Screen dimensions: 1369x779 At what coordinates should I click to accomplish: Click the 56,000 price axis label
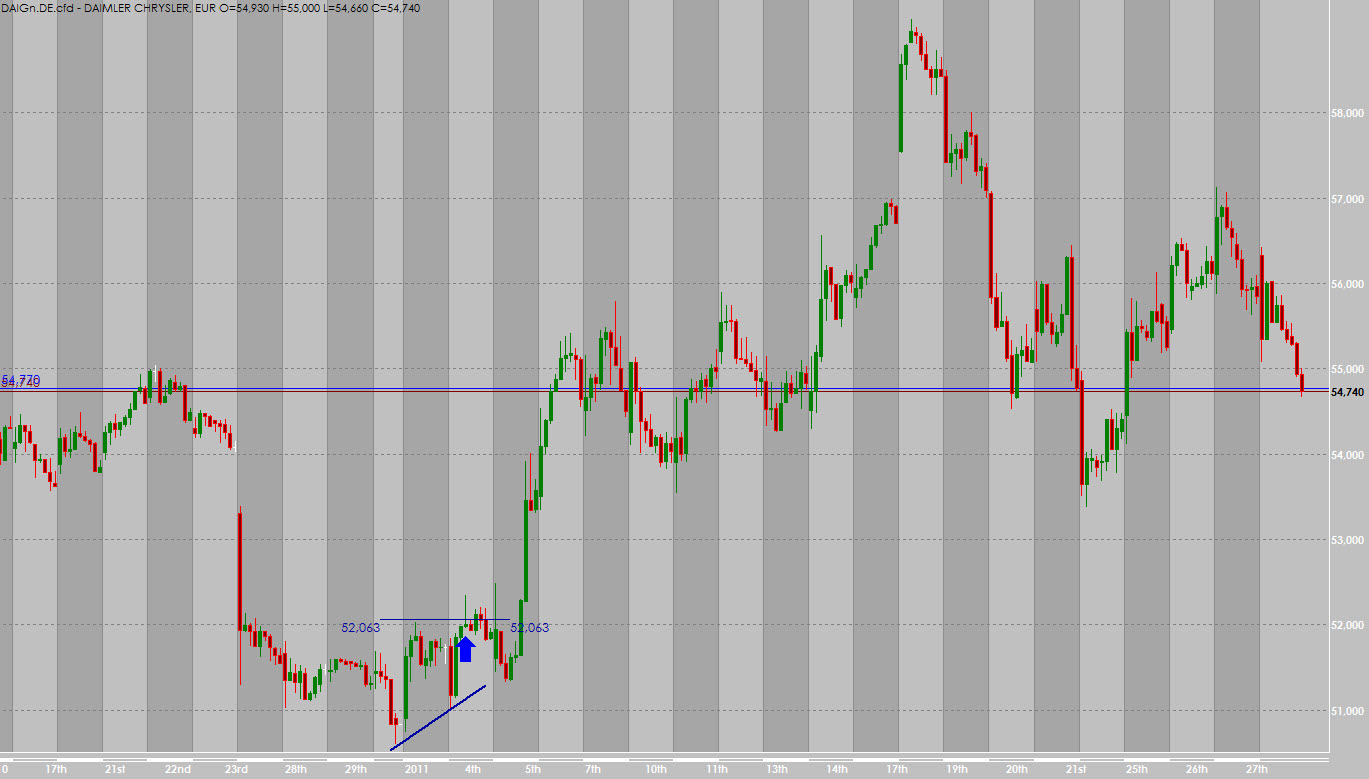pos(1350,284)
